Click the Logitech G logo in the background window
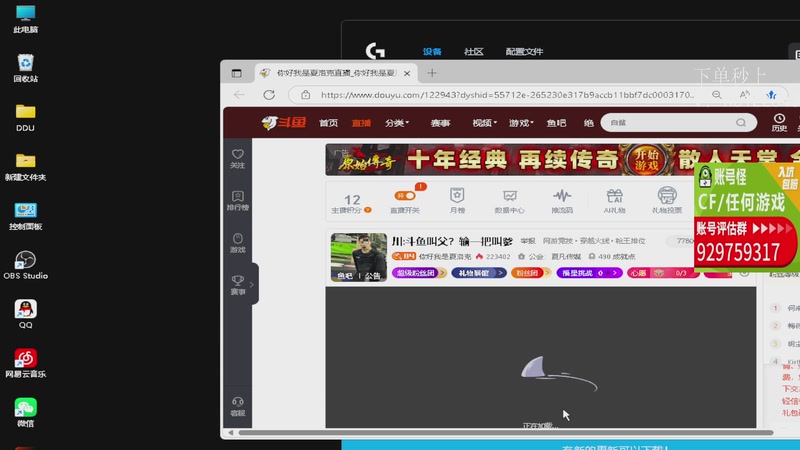Image resolution: width=800 pixels, height=450 pixels. click(375, 51)
